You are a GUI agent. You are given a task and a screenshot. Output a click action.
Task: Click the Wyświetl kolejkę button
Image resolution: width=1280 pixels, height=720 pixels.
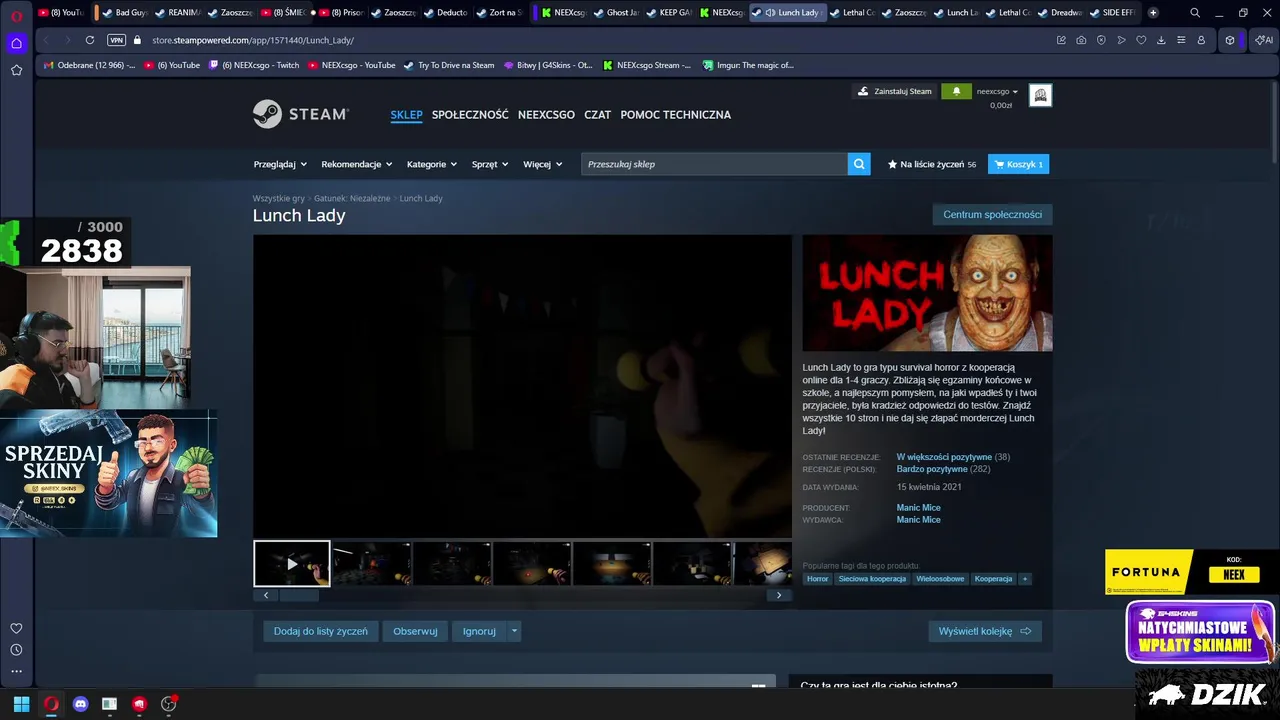pyautogui.click(x=985, y=631)
